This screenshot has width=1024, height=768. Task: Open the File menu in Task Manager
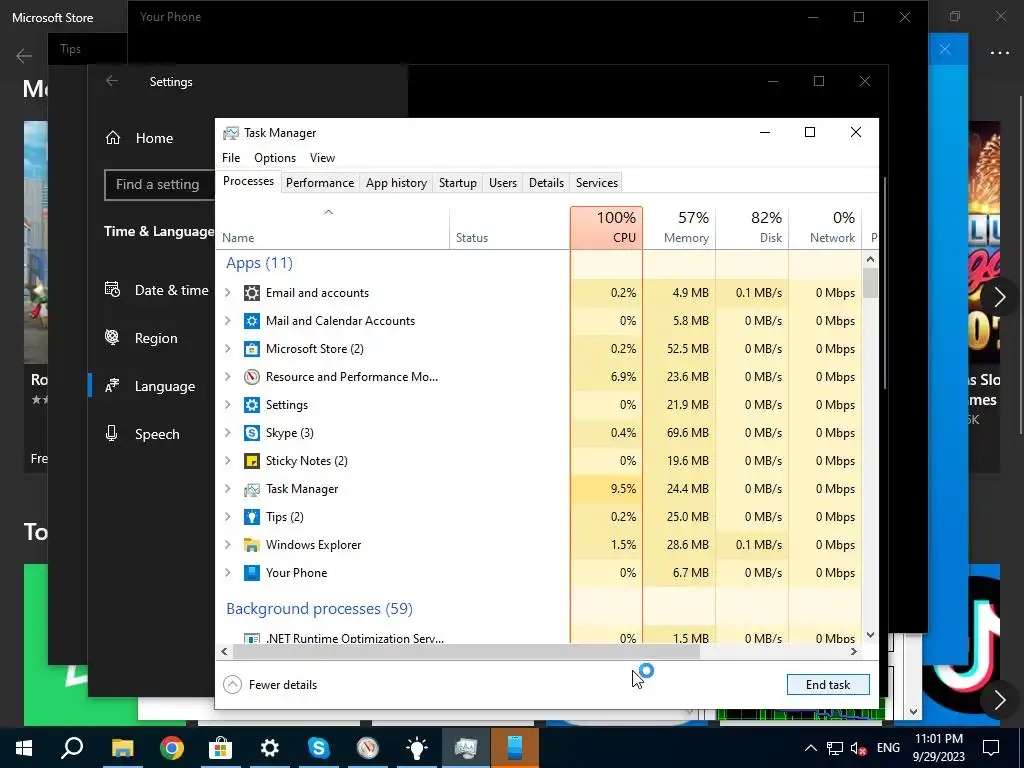coord(231,158)
